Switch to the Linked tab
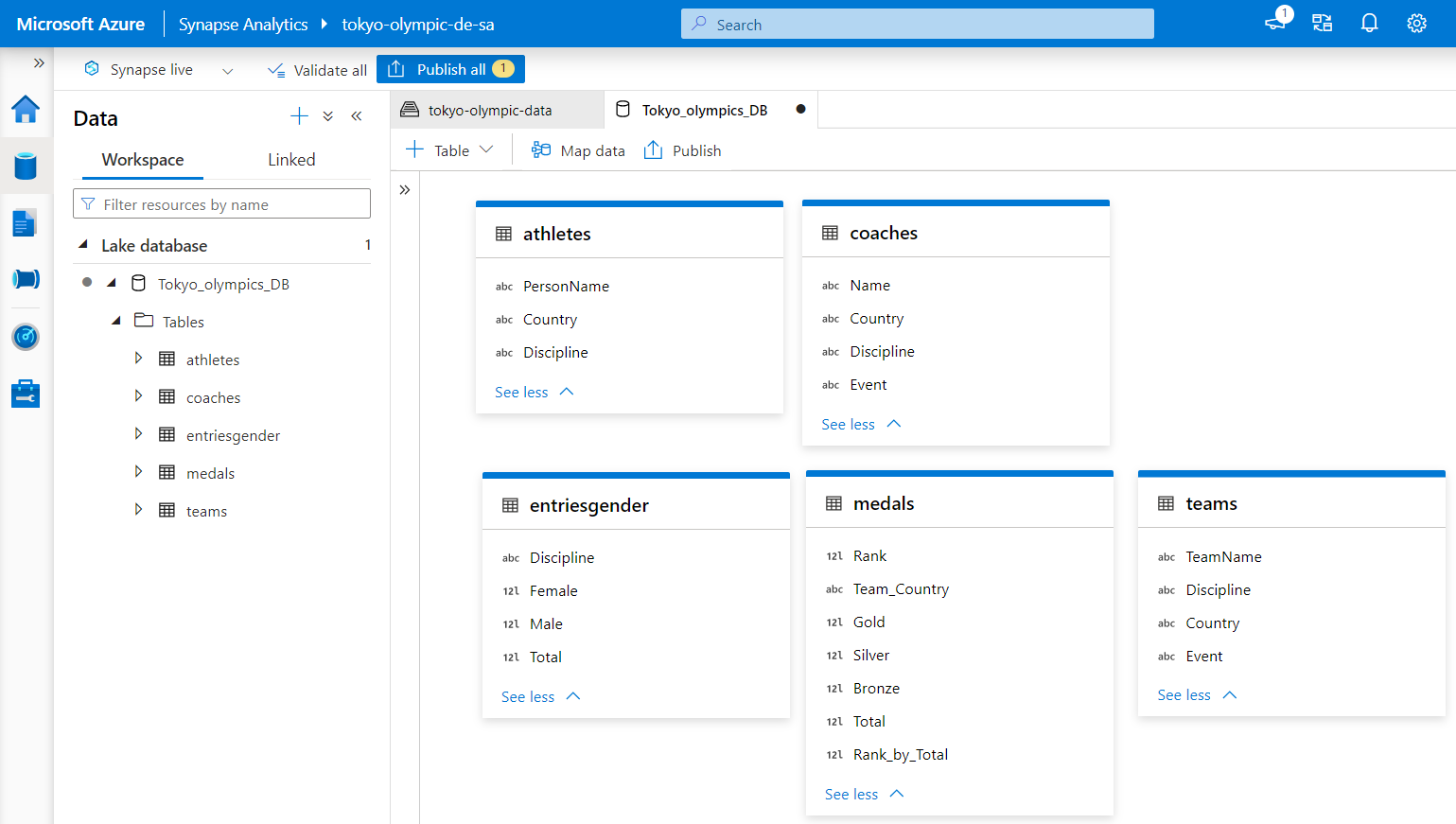This screenshot has width=1456, height=824. (x=290, y=160)
